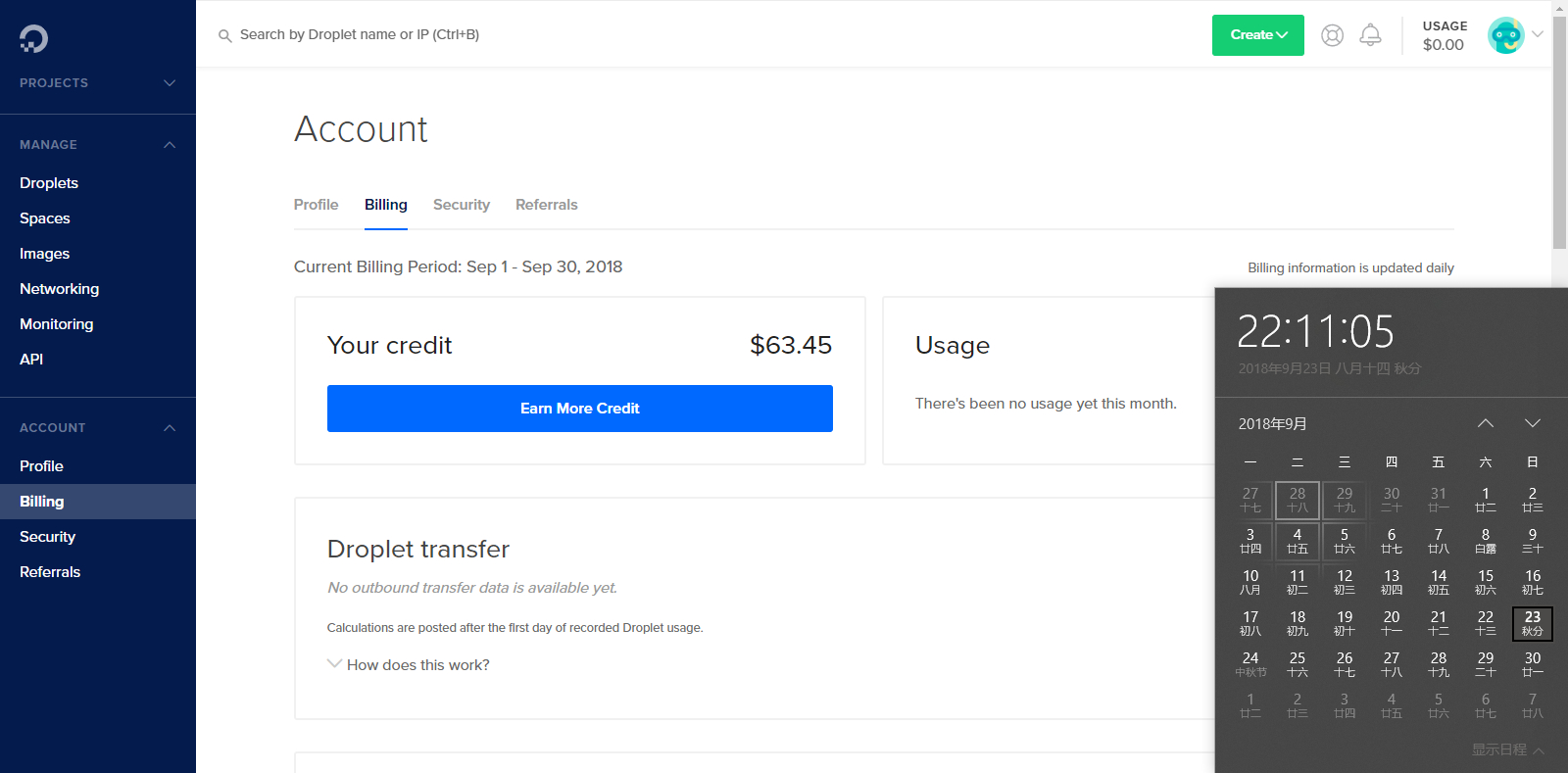
Task: Go to next month in calendar
Action: (x=1533, y=423)
